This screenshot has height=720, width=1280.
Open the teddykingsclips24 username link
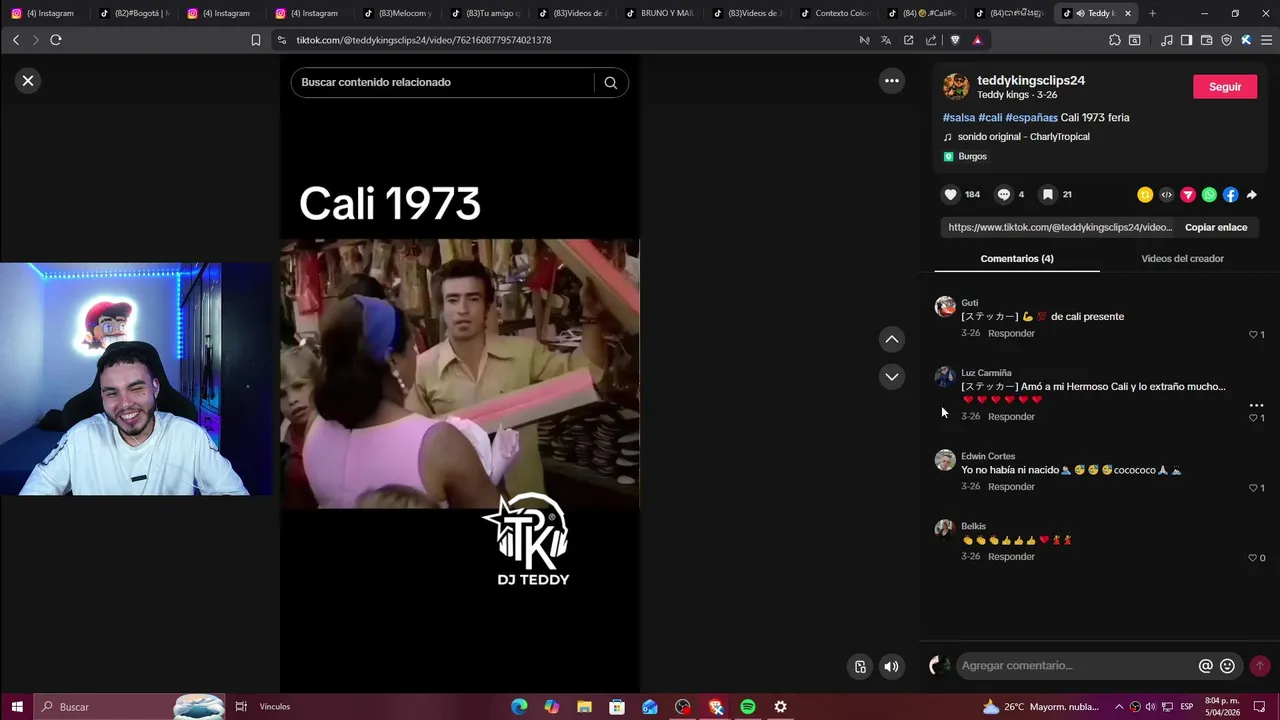click(x=1031, y=80)
